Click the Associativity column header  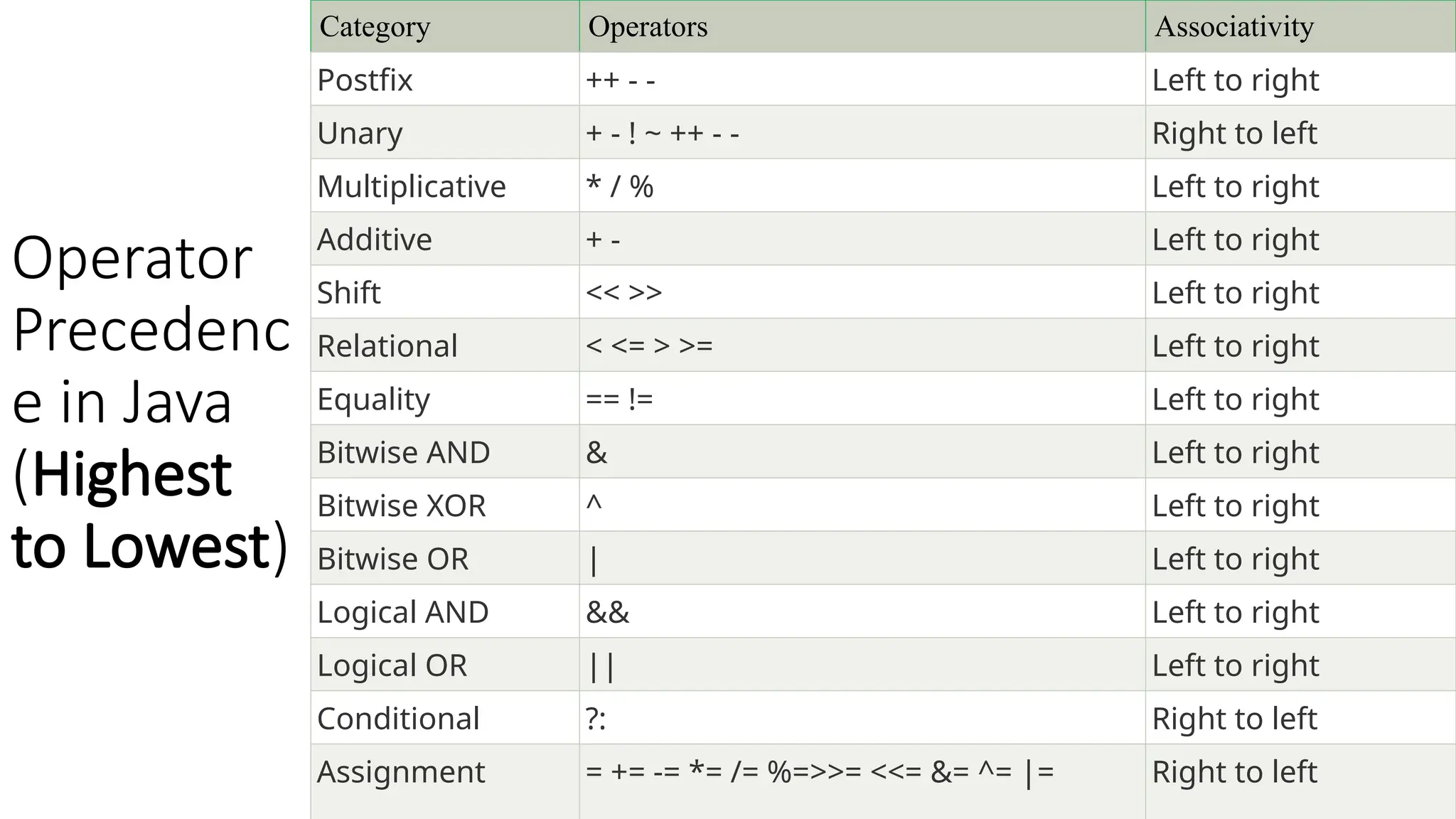(1233, 27)
